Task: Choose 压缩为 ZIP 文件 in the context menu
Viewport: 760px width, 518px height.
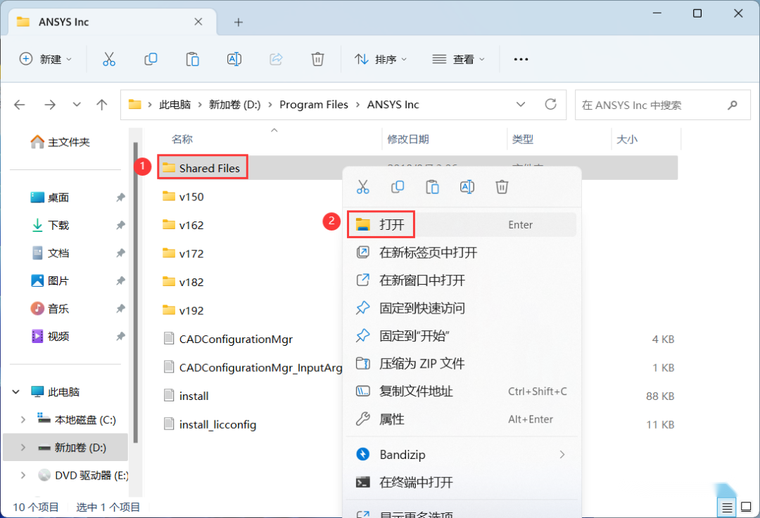Action: [462, 363]
